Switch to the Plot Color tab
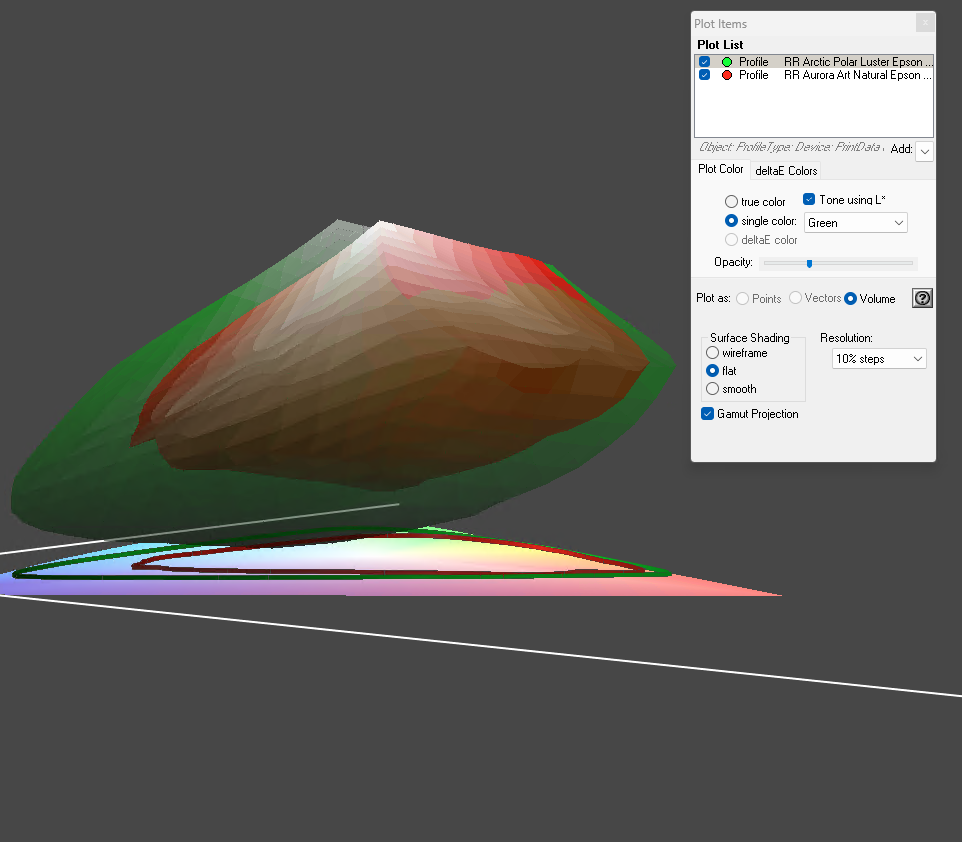 (x=720, y=170)
